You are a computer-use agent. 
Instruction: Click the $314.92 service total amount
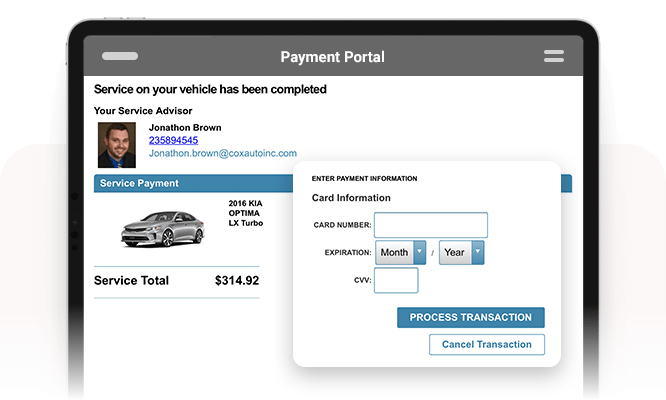click(237, 281)
